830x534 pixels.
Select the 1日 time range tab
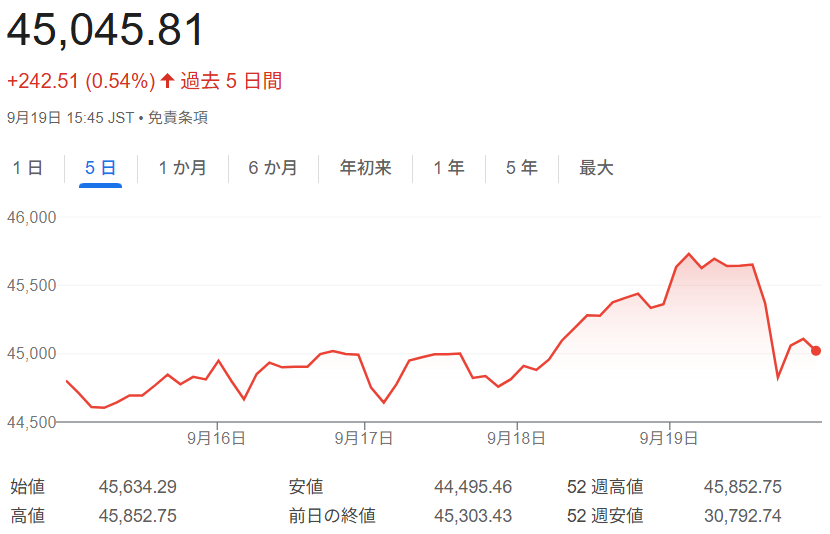pos(28,168)
